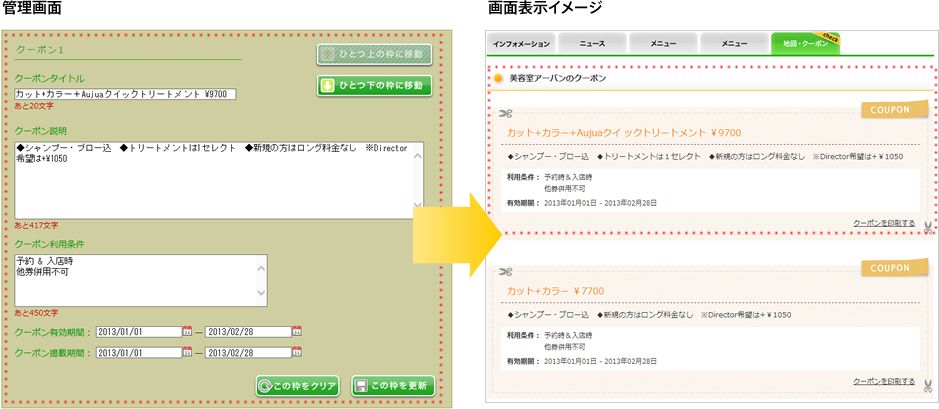Click the あと450文字 remaining-characters note
Image resolution: width=939 pixels, height=409 pixels.
(x=36, y=313)
